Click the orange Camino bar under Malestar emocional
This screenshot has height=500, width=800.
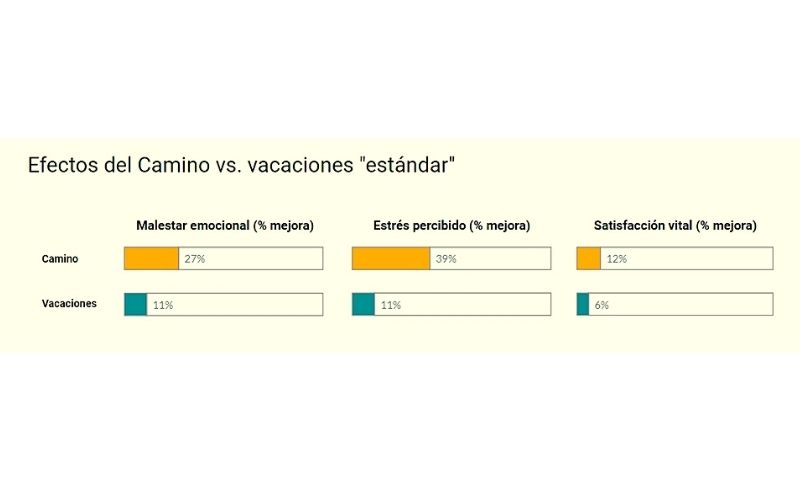pyautogui.click(x=151, y=259)
